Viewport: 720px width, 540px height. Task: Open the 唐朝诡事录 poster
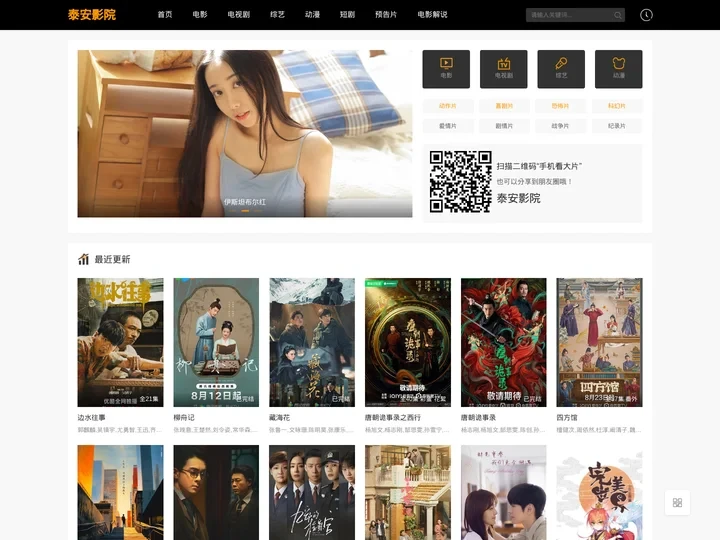pyautogui.click(x=504, y=342)
